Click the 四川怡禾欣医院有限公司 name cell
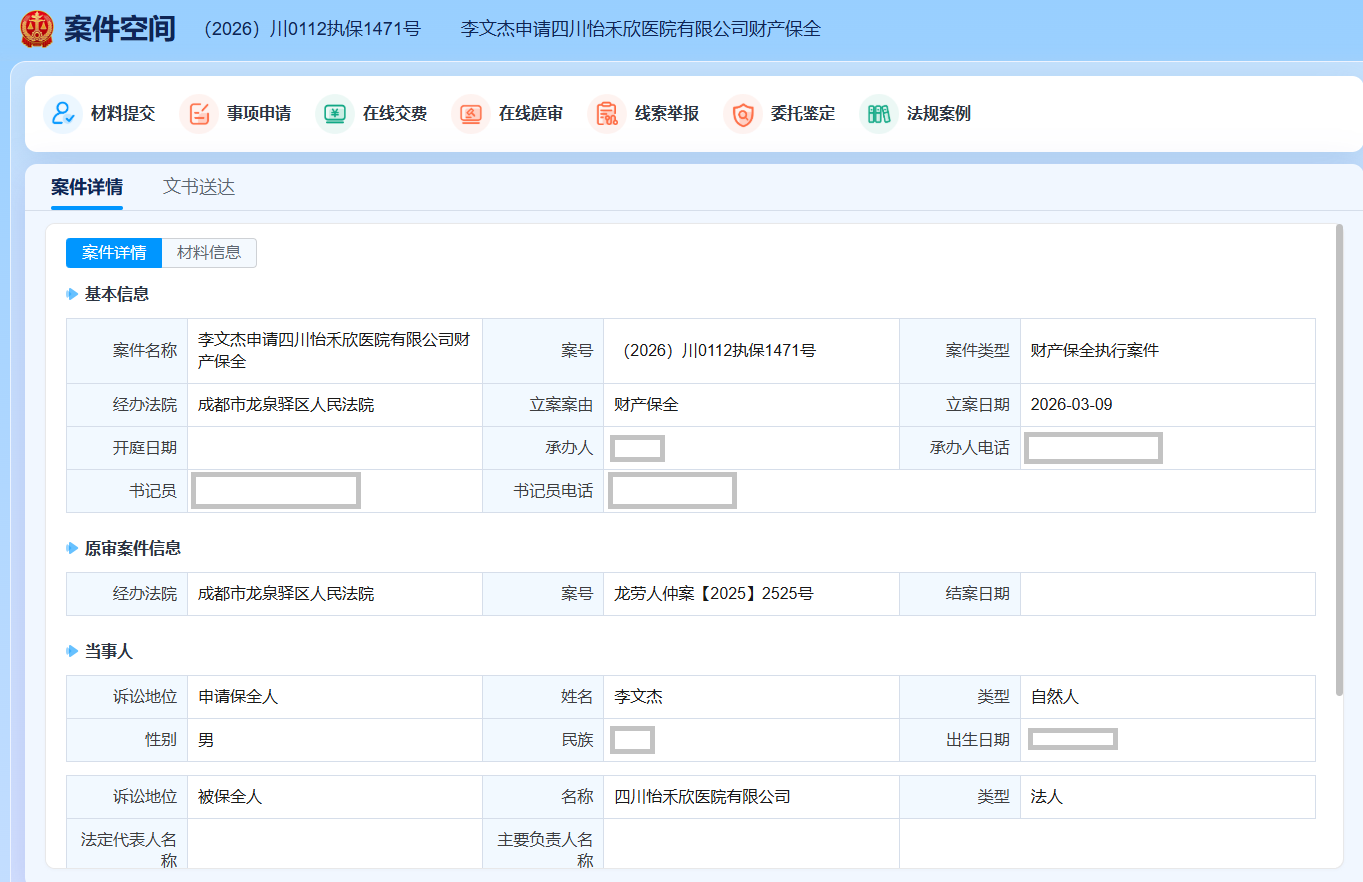 click(702, 797)
